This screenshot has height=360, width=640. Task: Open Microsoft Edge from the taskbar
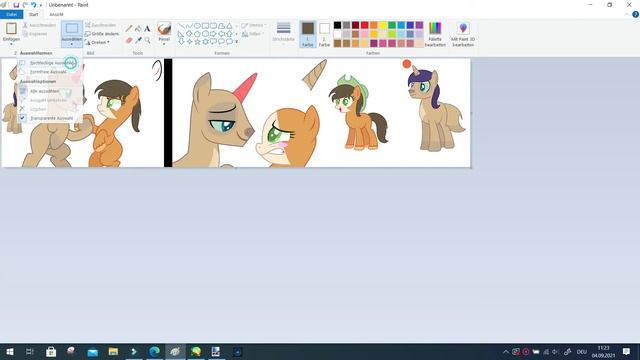click(x=154, y=351)
